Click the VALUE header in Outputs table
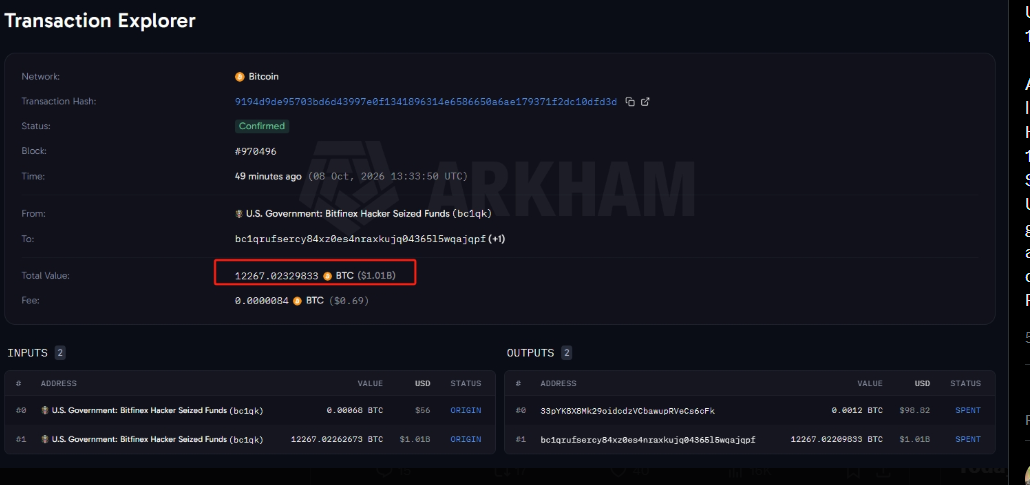1030x485 pixels. [x=870, y=383]
